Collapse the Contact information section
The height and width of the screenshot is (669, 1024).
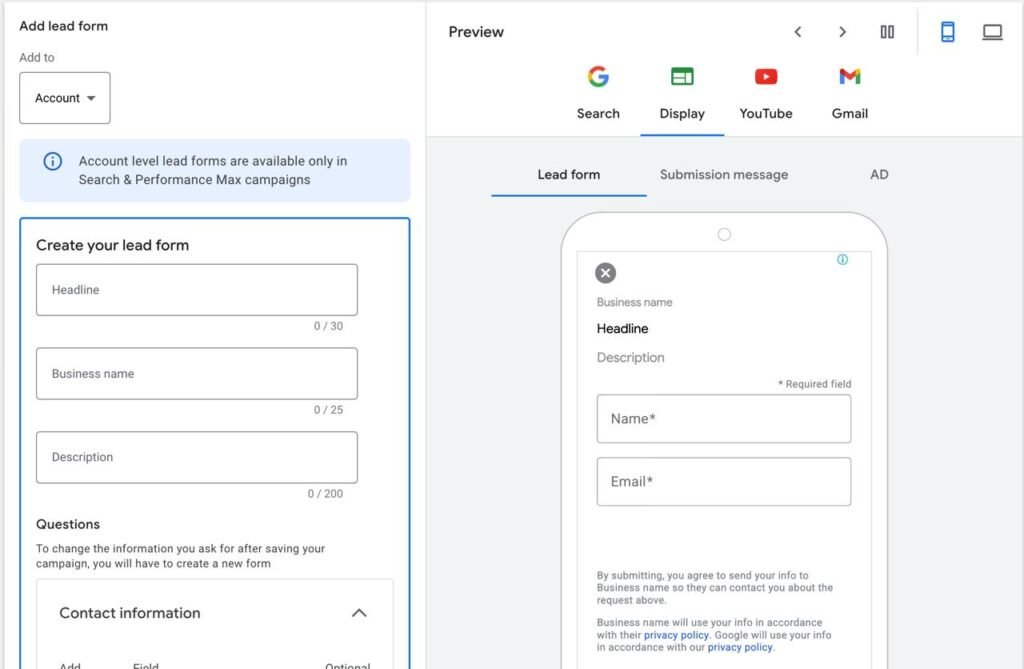[359, 613]
